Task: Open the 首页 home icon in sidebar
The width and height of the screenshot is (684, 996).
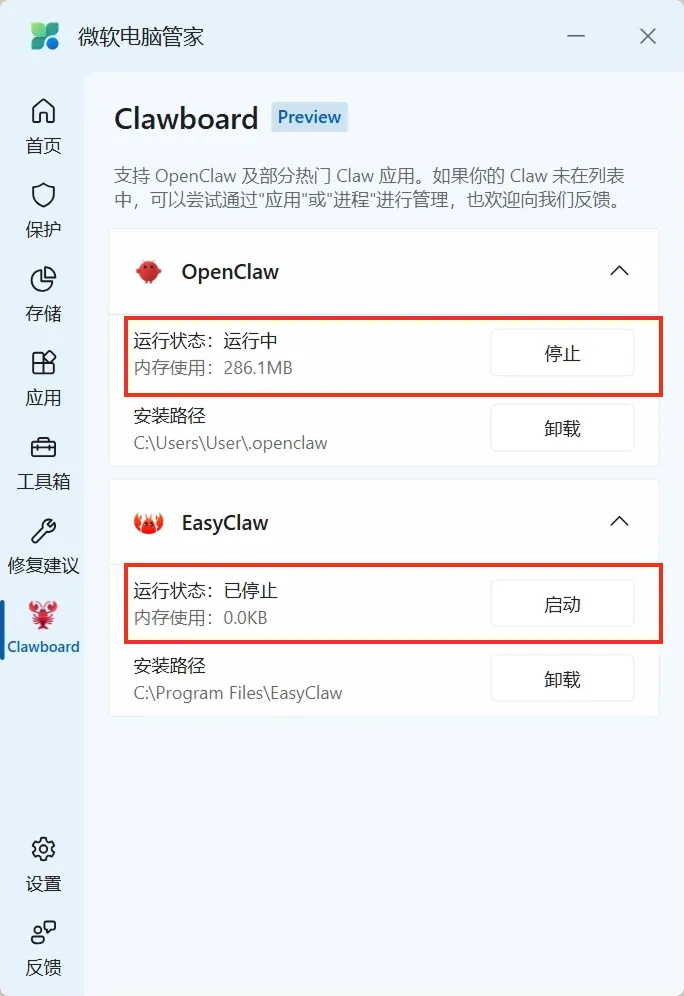Action: (43, 111)
